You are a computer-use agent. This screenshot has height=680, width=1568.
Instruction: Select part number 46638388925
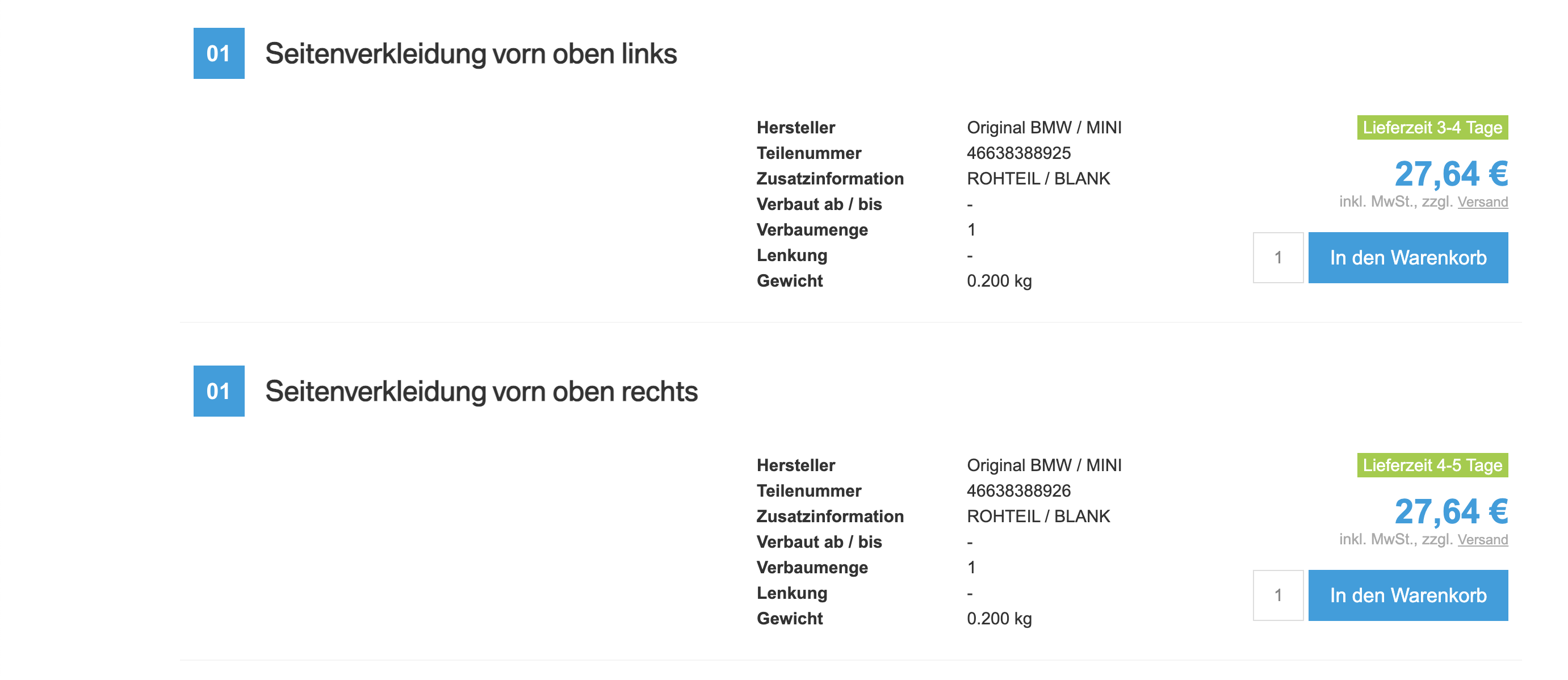pos(1018,153)
